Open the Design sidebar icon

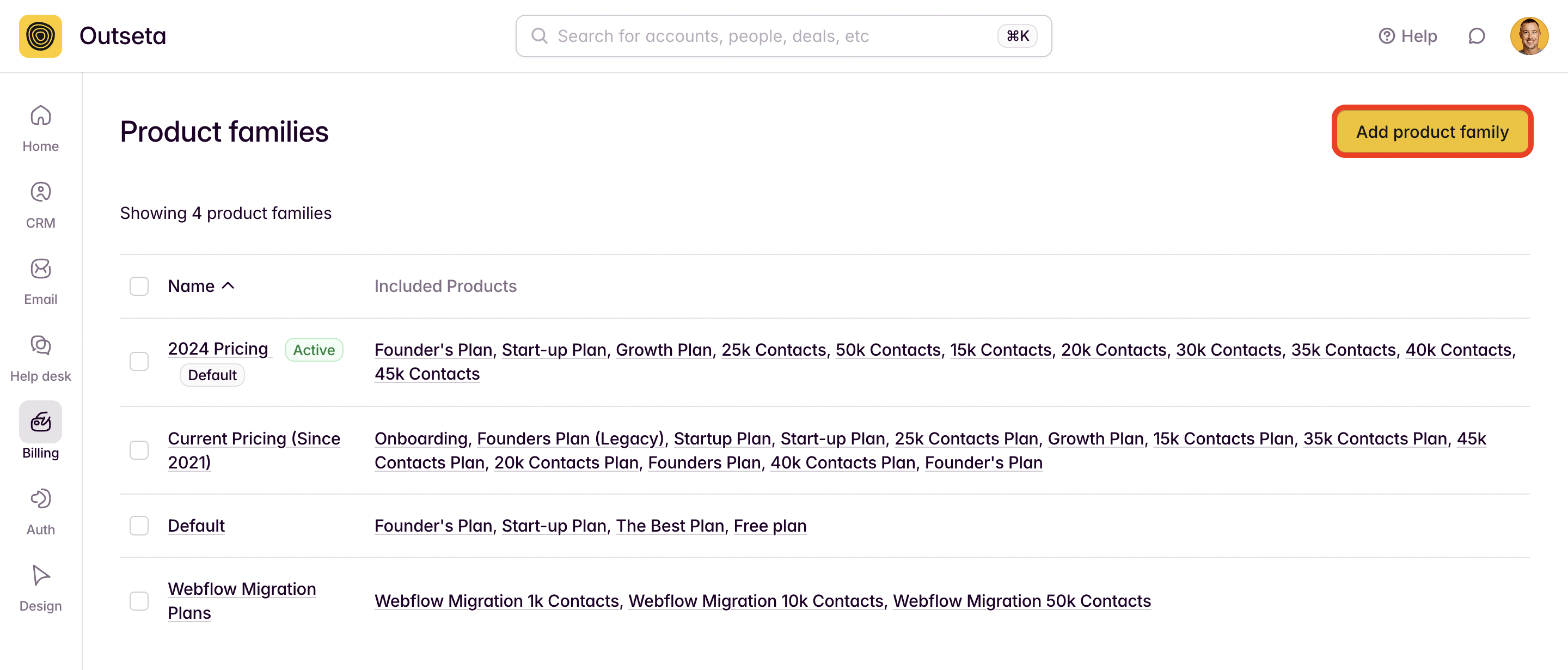[x=40, y=576]
